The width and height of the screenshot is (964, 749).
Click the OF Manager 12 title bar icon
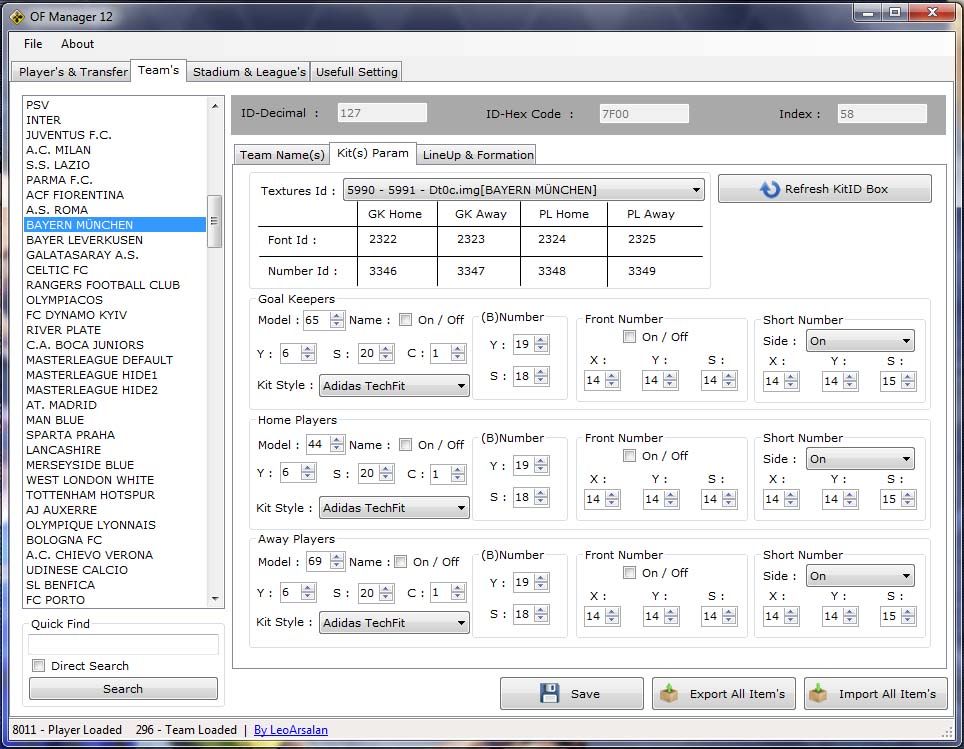click(x=17, y=16)
